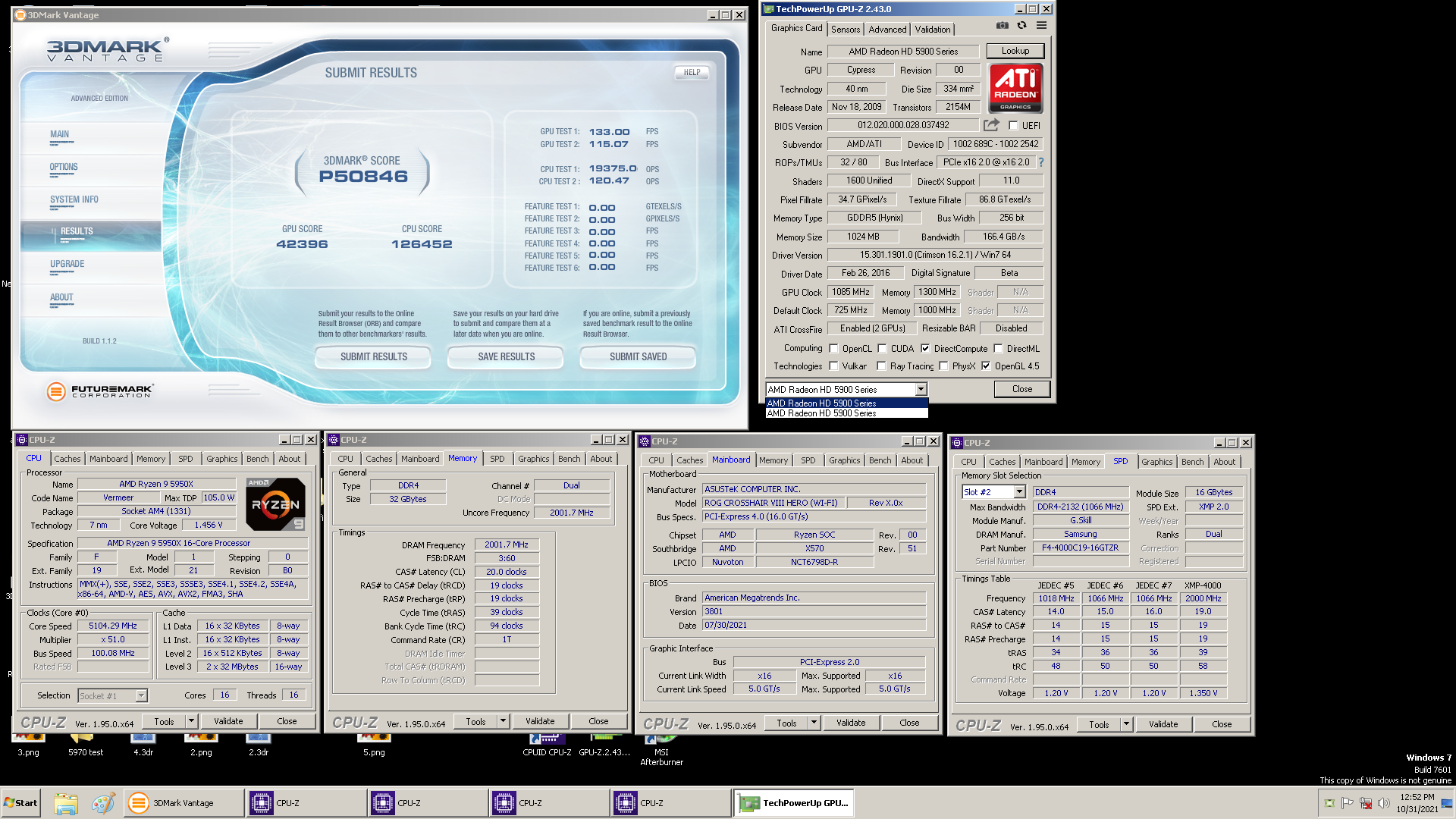Toggle UEFI checkbox in GPU-Z
Screen dimensions: 1456x819
tap(1013, 126)
